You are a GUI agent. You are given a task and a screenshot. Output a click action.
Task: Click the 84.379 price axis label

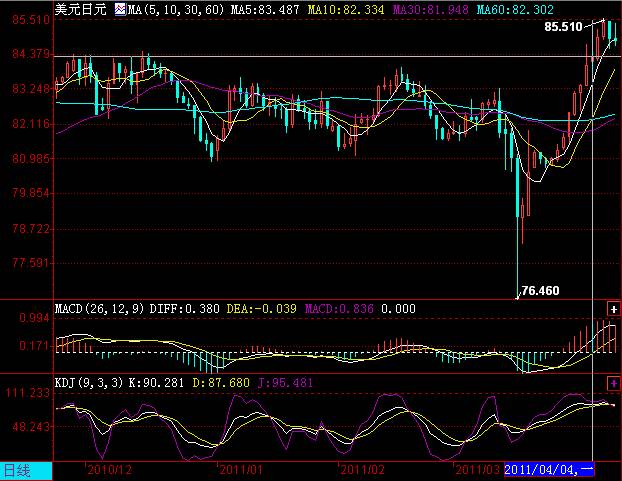(x=31, y=54)
